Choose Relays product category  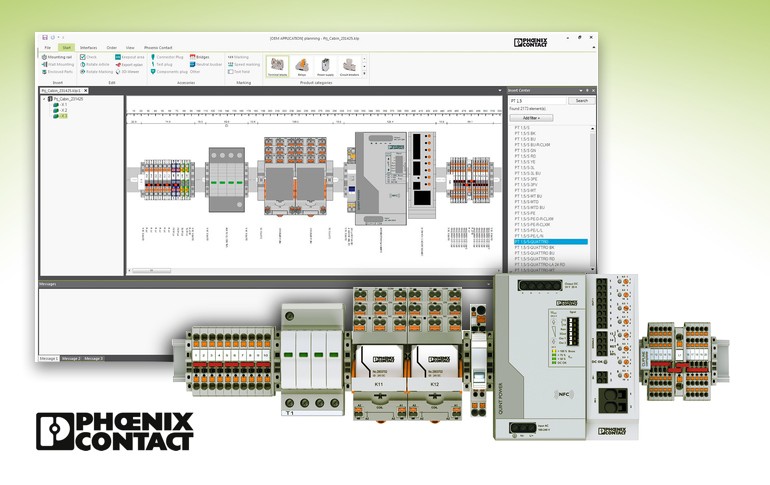tap(302, 66)
